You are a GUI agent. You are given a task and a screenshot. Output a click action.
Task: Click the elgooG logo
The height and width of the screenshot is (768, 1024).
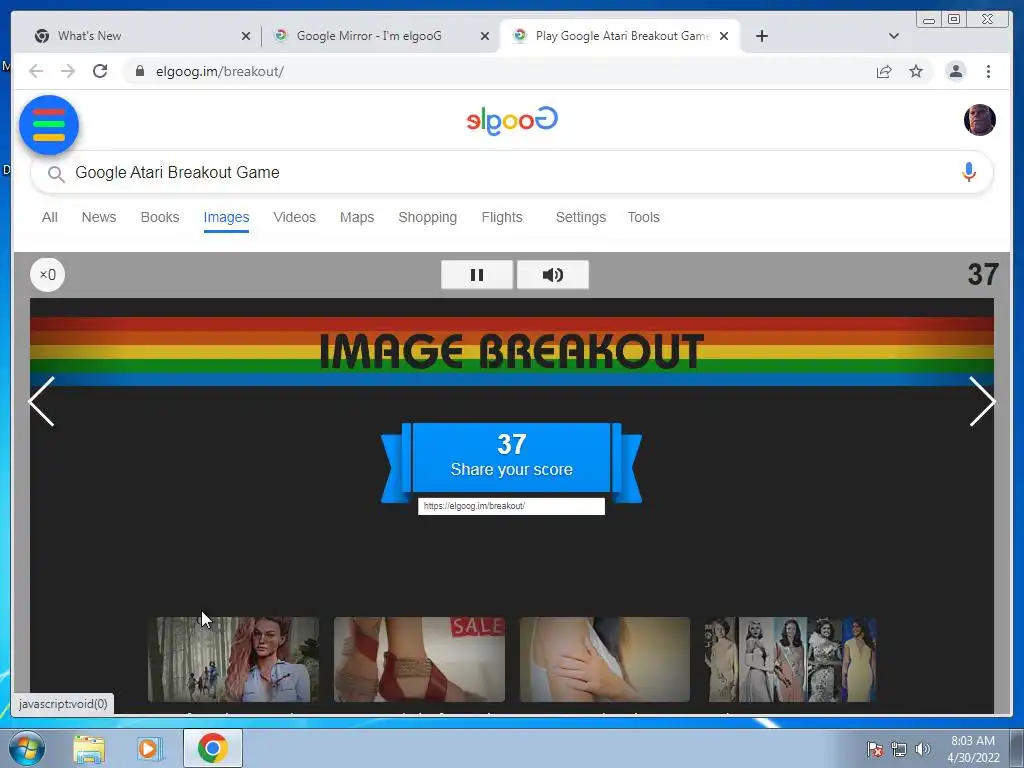[512, 120]
